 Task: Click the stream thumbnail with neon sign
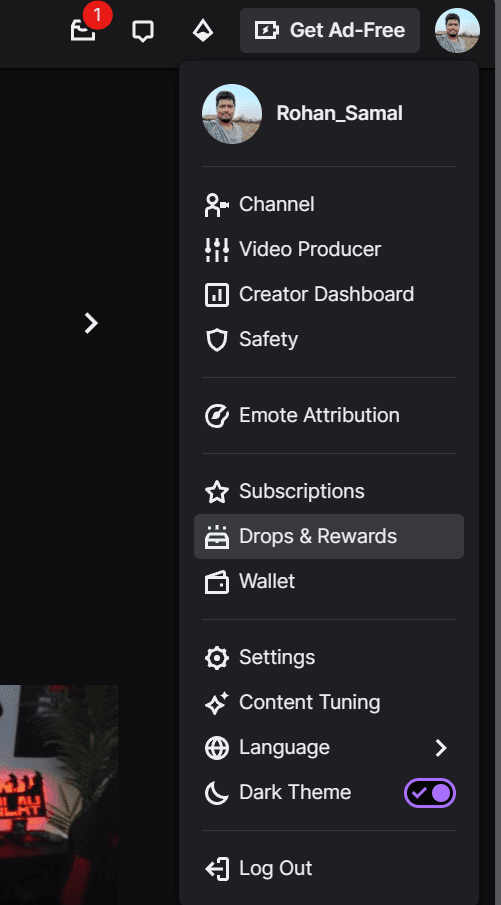tap(59, 795)
